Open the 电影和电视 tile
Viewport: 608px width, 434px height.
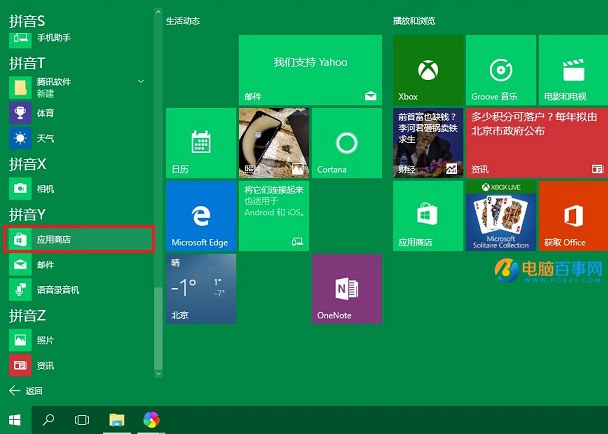tap(573, 70)
